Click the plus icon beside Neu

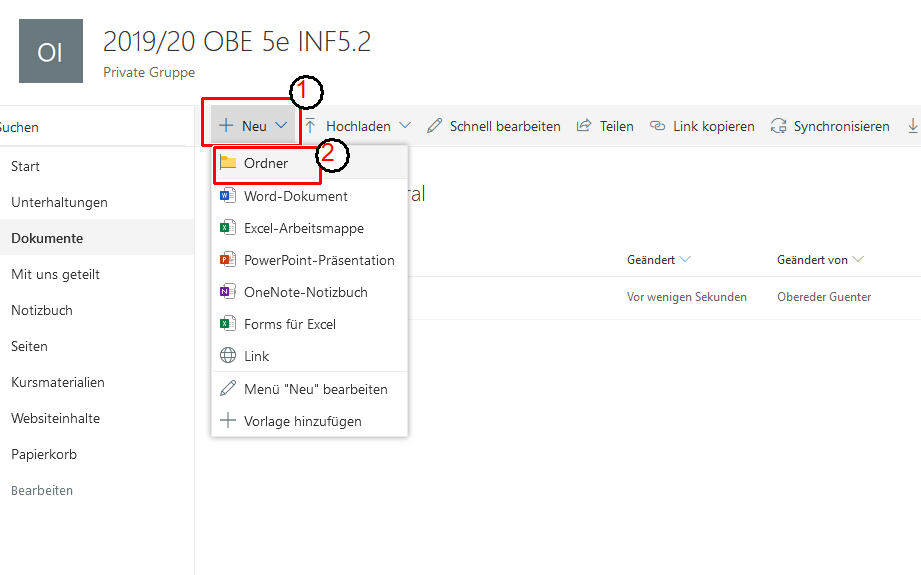(x=226, y=126)
